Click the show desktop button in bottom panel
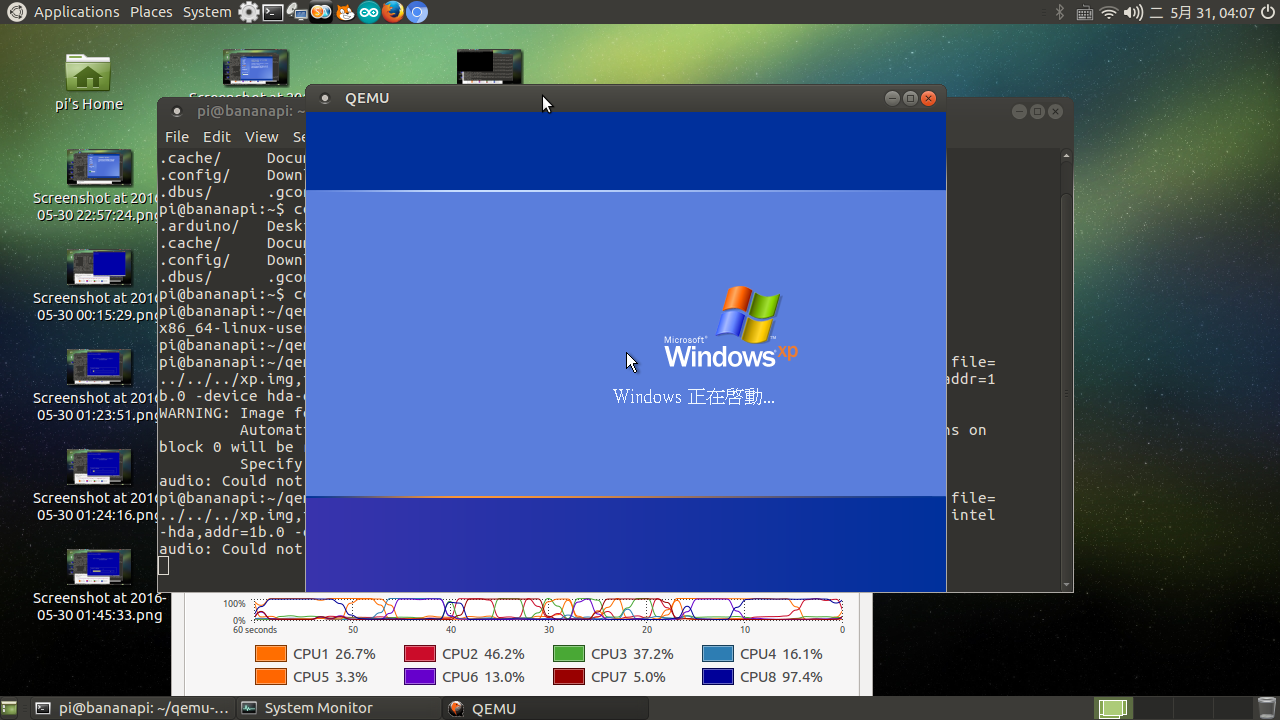 9,708
